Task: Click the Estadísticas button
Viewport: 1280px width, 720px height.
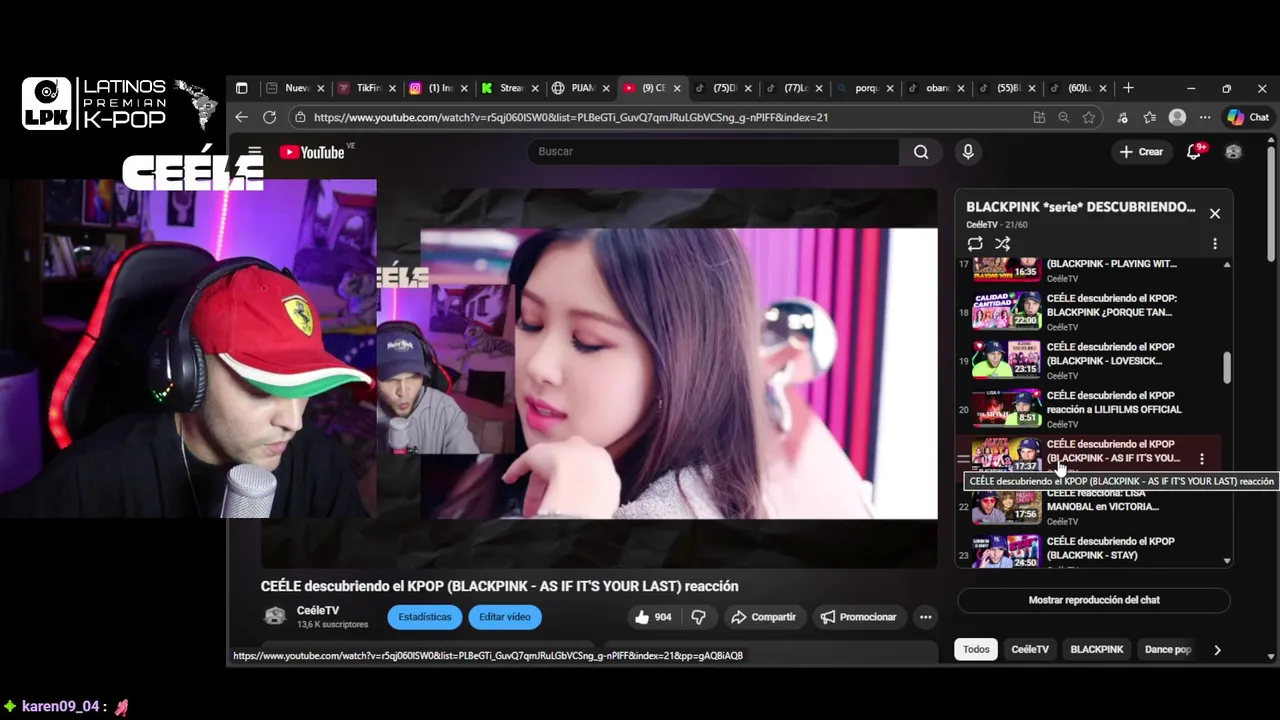Action: coord(425,617)
